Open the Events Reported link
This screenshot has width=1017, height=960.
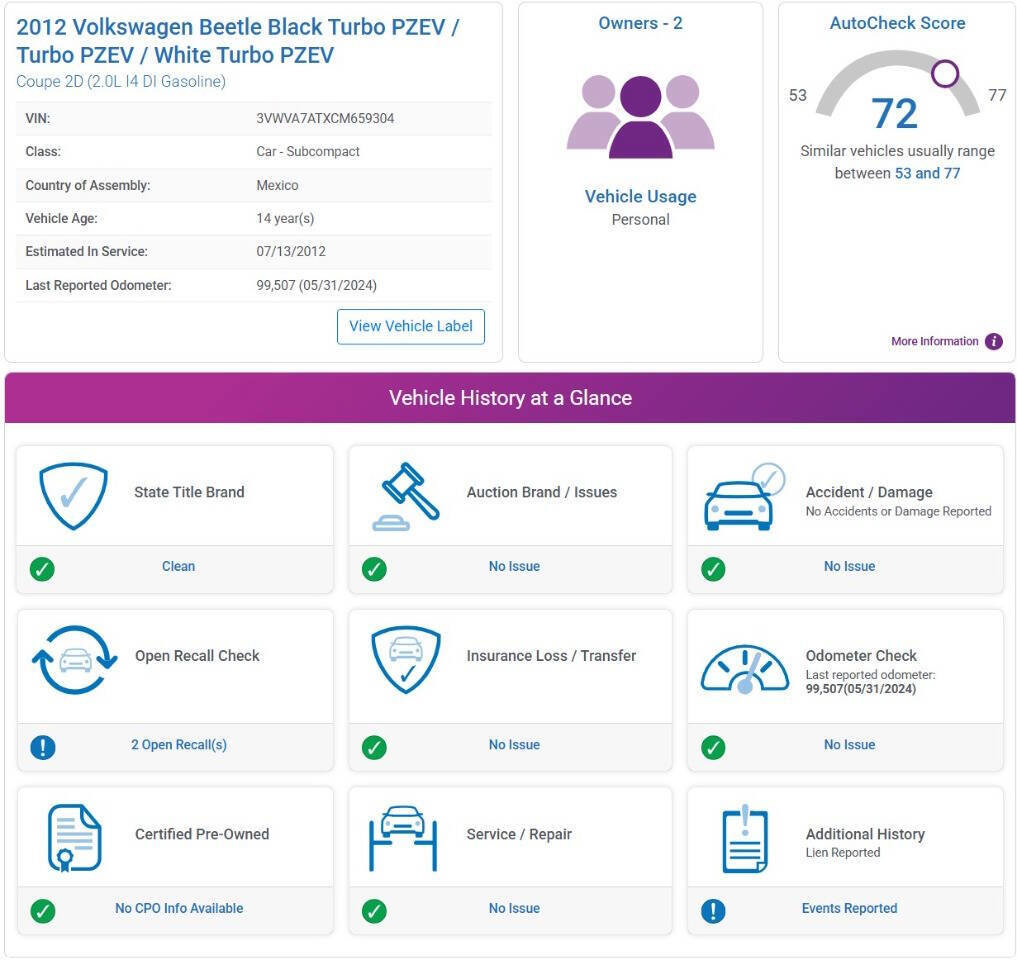849,908
